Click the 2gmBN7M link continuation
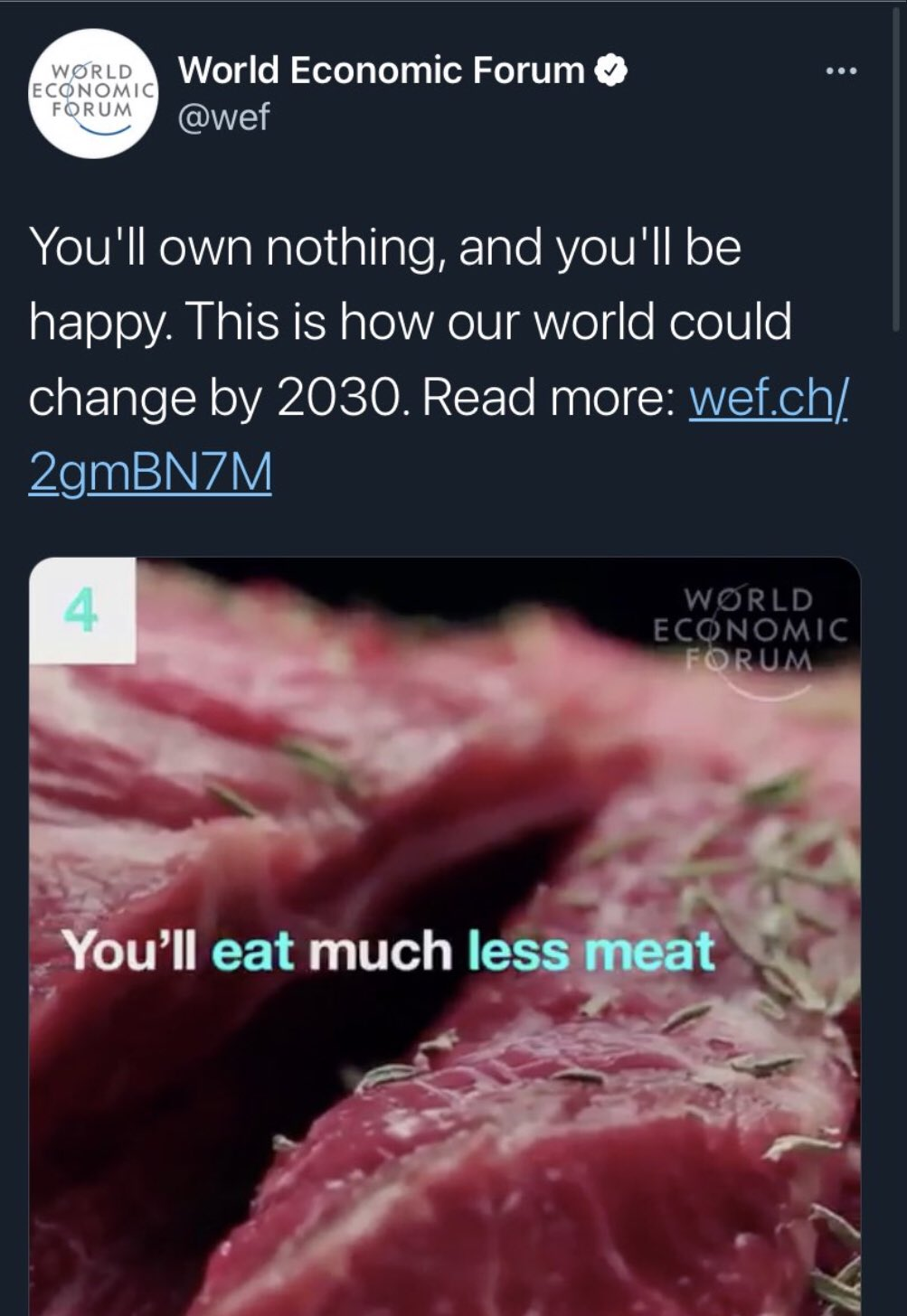Image resolution: width=907 pixels, height=1316 pixels. click(150, 472)
